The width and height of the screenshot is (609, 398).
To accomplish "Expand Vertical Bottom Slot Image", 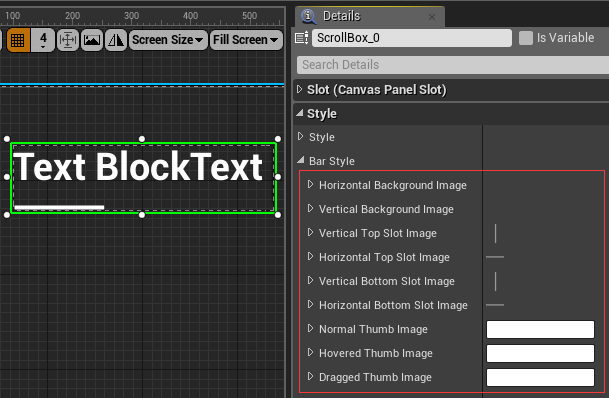I will pyautogui.click(x=310, y=280).
